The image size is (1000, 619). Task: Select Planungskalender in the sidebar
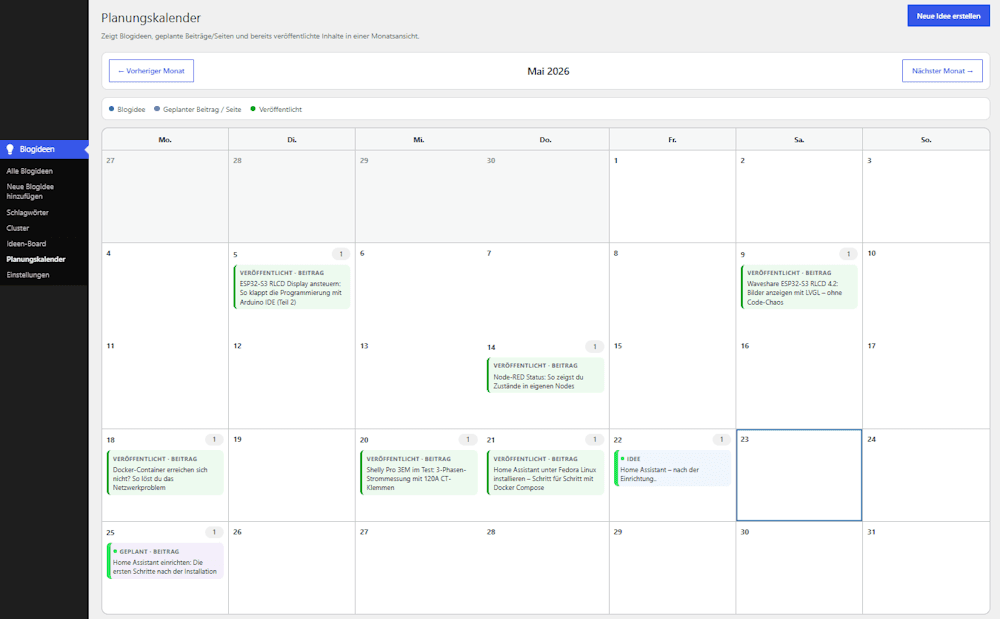pos(36,259)
